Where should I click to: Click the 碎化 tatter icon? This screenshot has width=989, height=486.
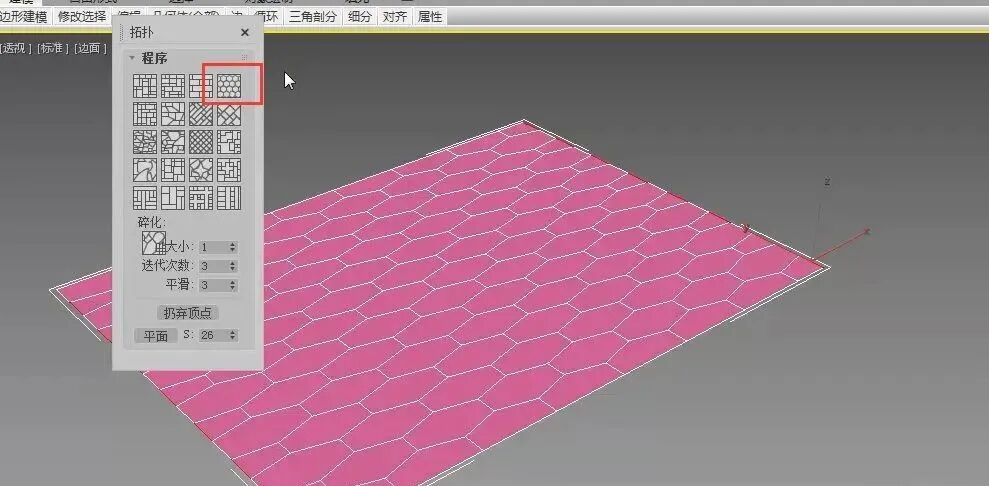[154, 244]
